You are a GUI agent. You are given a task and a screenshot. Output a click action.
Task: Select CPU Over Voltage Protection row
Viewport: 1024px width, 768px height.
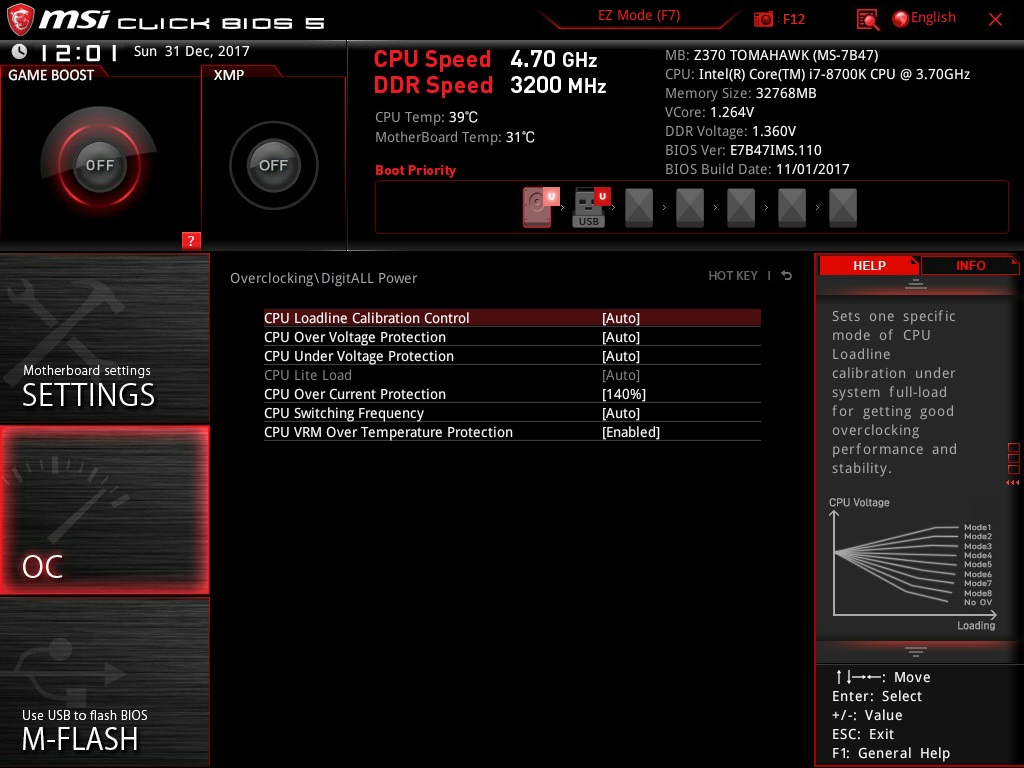512,337
